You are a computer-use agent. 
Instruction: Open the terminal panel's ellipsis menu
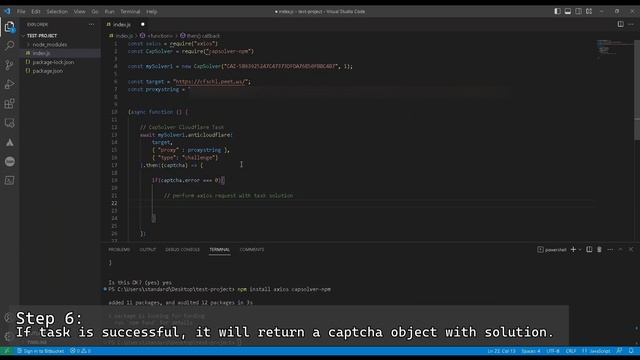(x=610, y=249)
